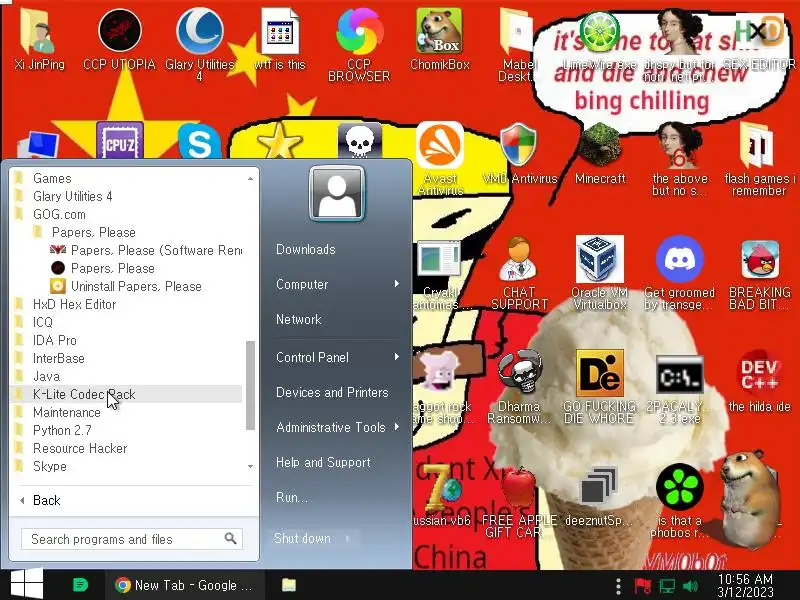Collapse the GOG.com folder
Image resolution: width=800 pixels, height=600 pixels.
127,214
